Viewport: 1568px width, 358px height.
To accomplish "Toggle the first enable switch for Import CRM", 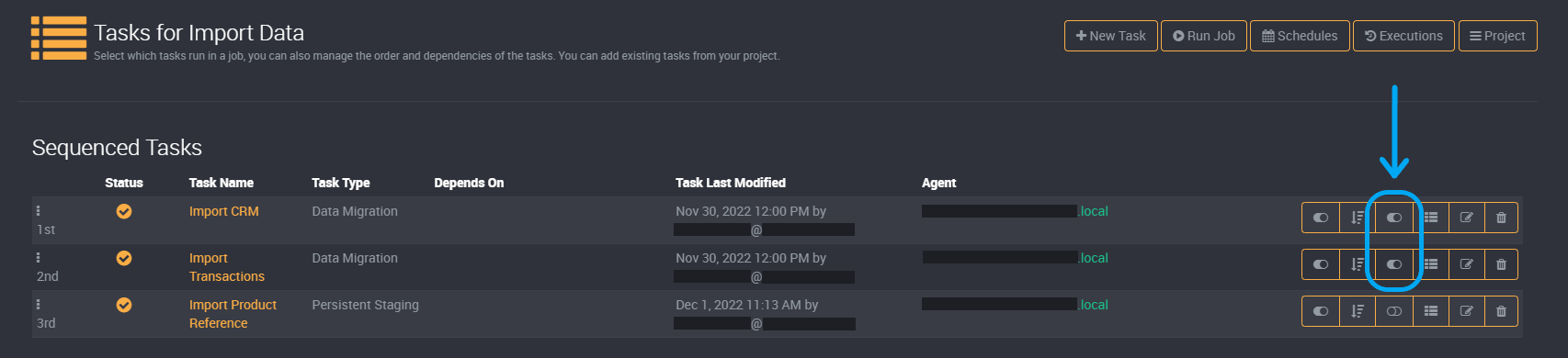I will pos(1321,218).
